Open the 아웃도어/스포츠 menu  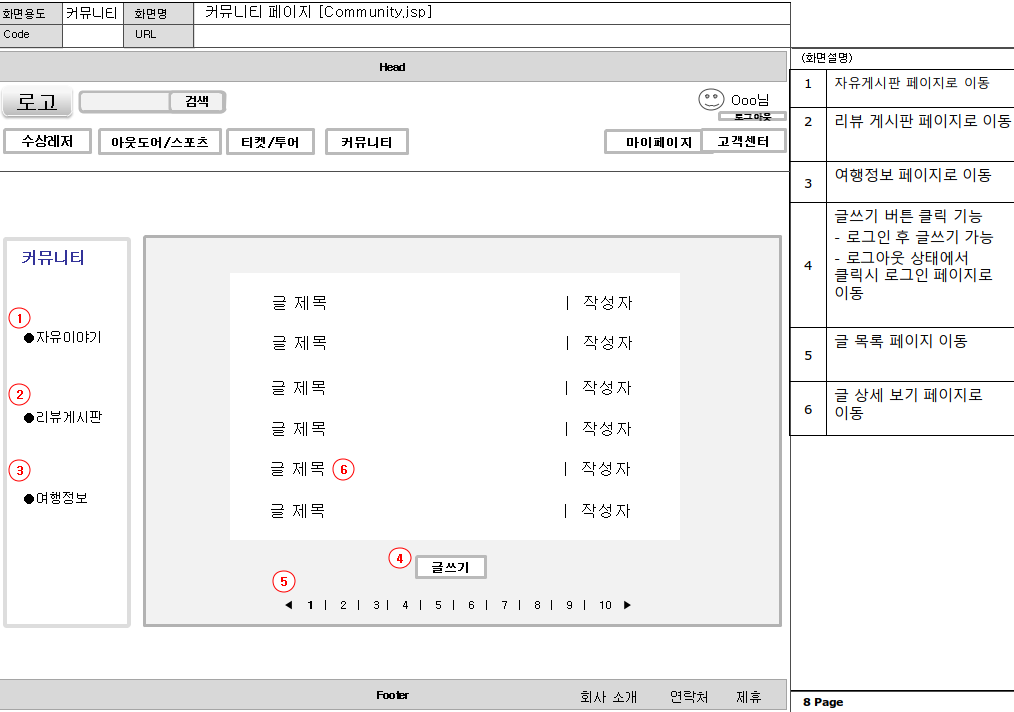click(160, 142)
